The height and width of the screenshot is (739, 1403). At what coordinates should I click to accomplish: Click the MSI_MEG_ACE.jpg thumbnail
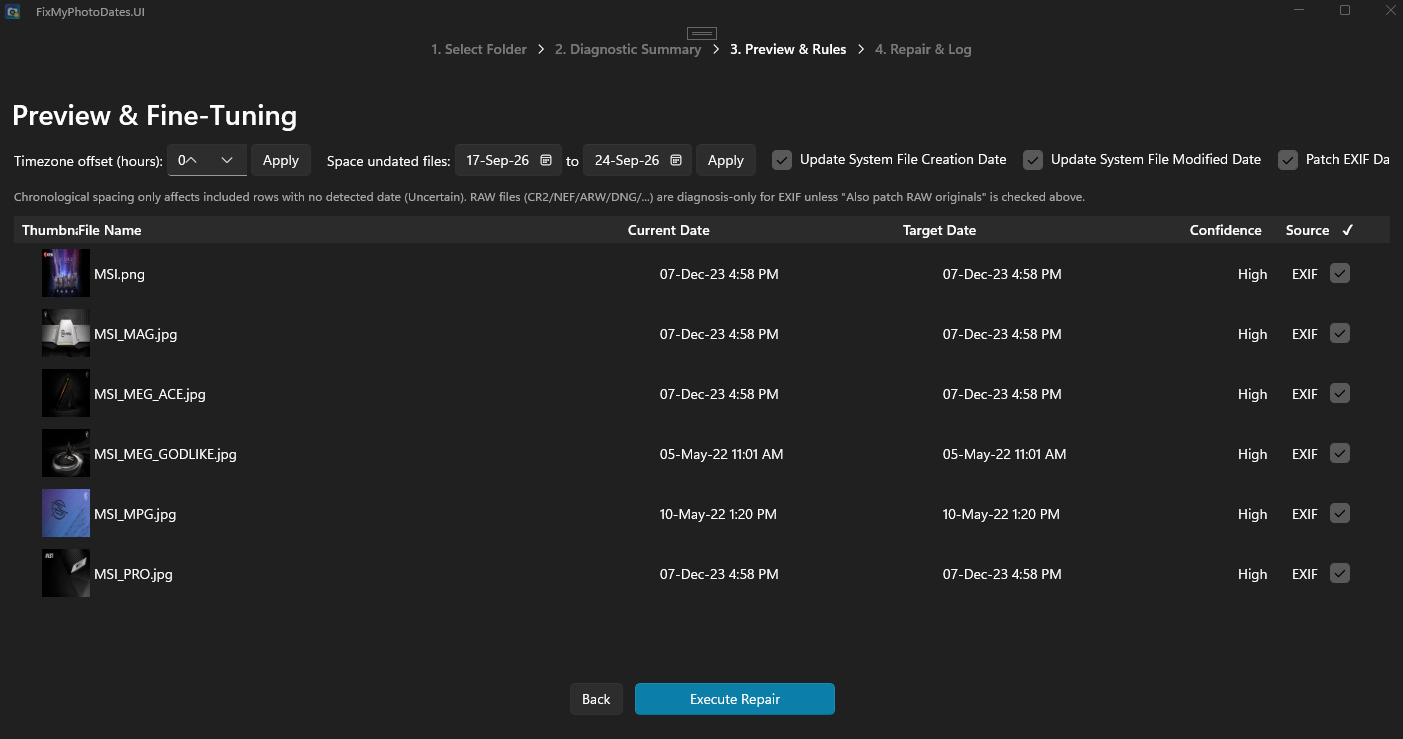point(66,393)
